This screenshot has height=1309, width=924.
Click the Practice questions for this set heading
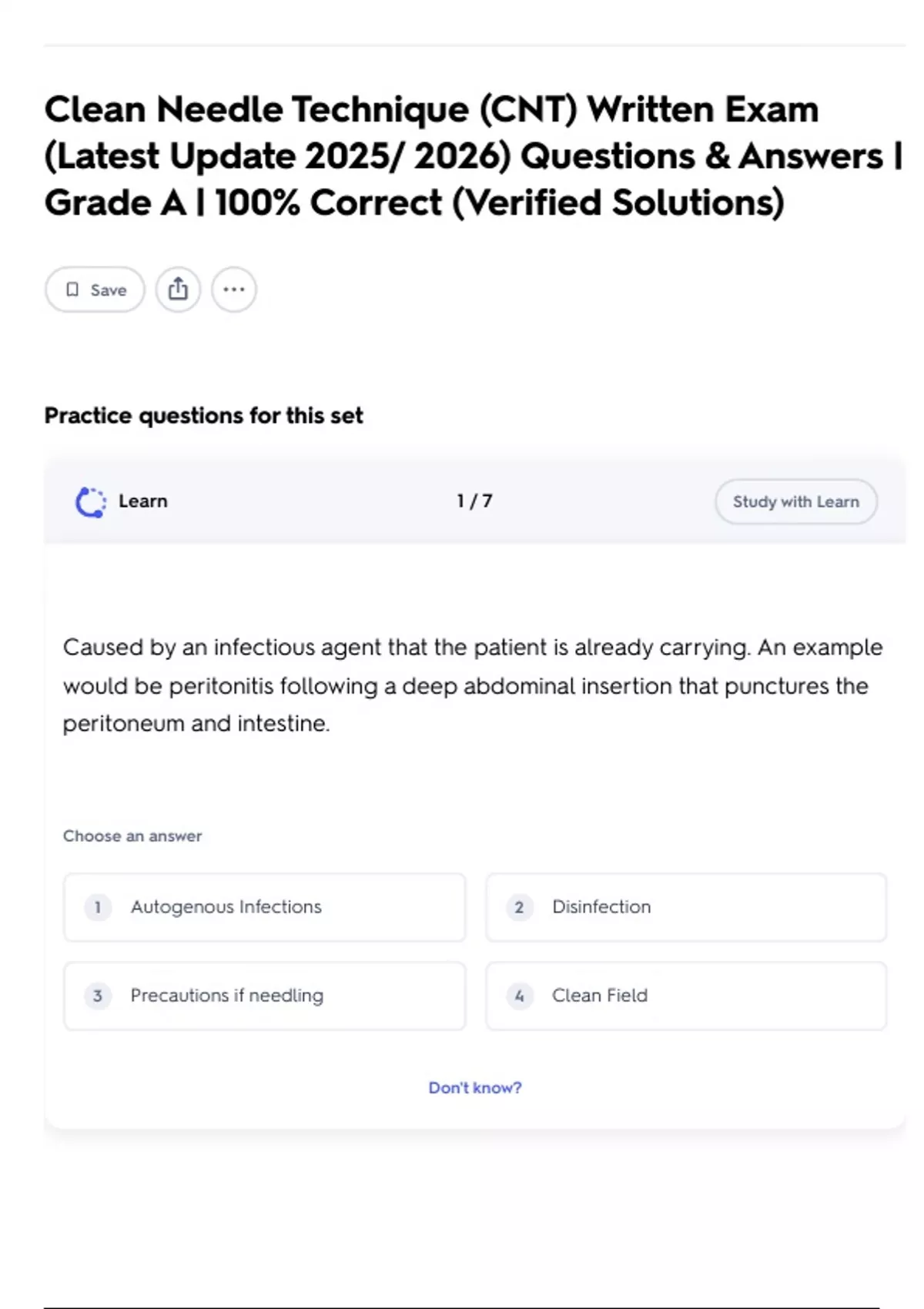tap(203, 416)
